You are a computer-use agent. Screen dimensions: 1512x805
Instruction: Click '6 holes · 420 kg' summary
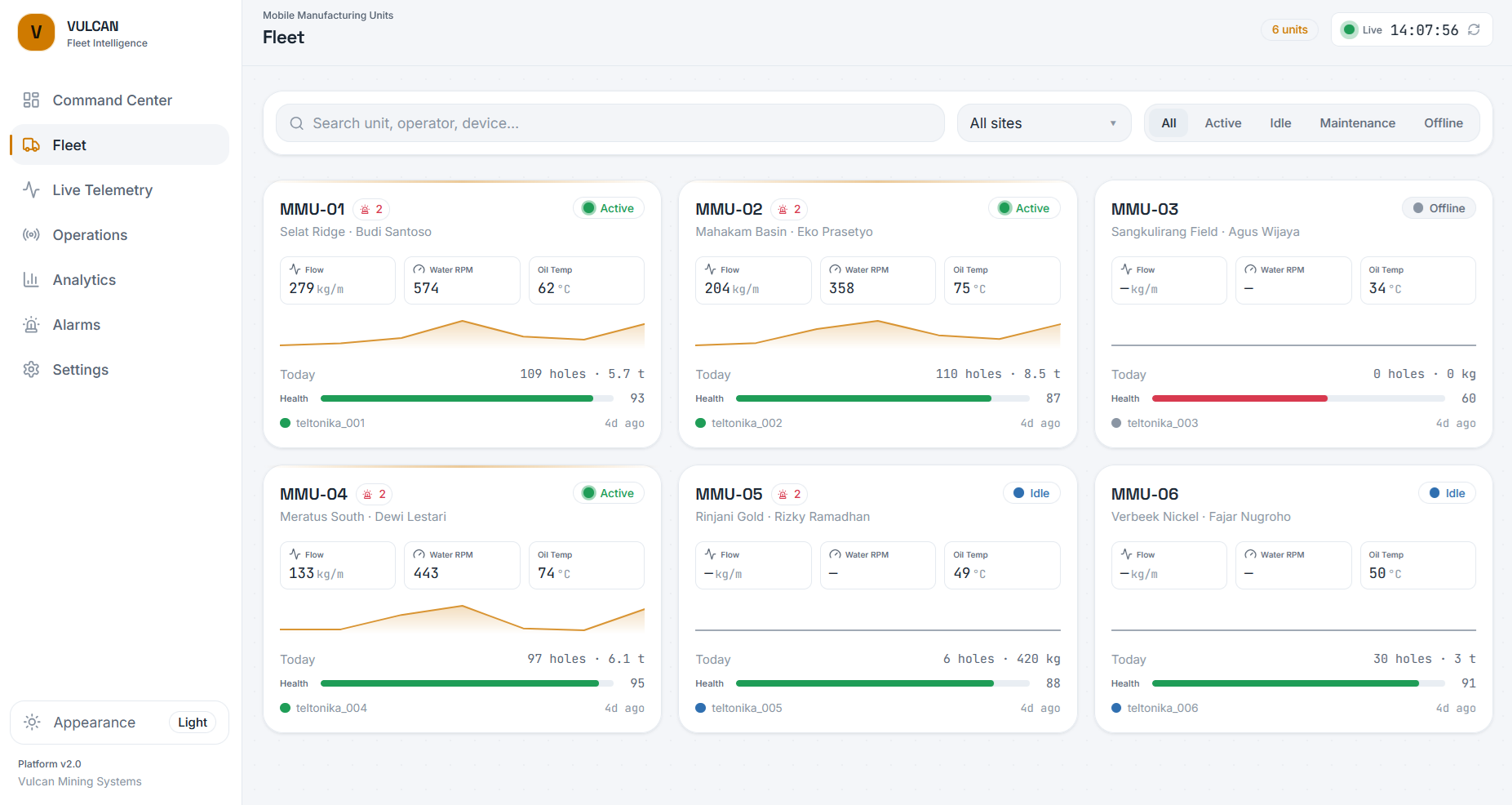coord(1002,659)
